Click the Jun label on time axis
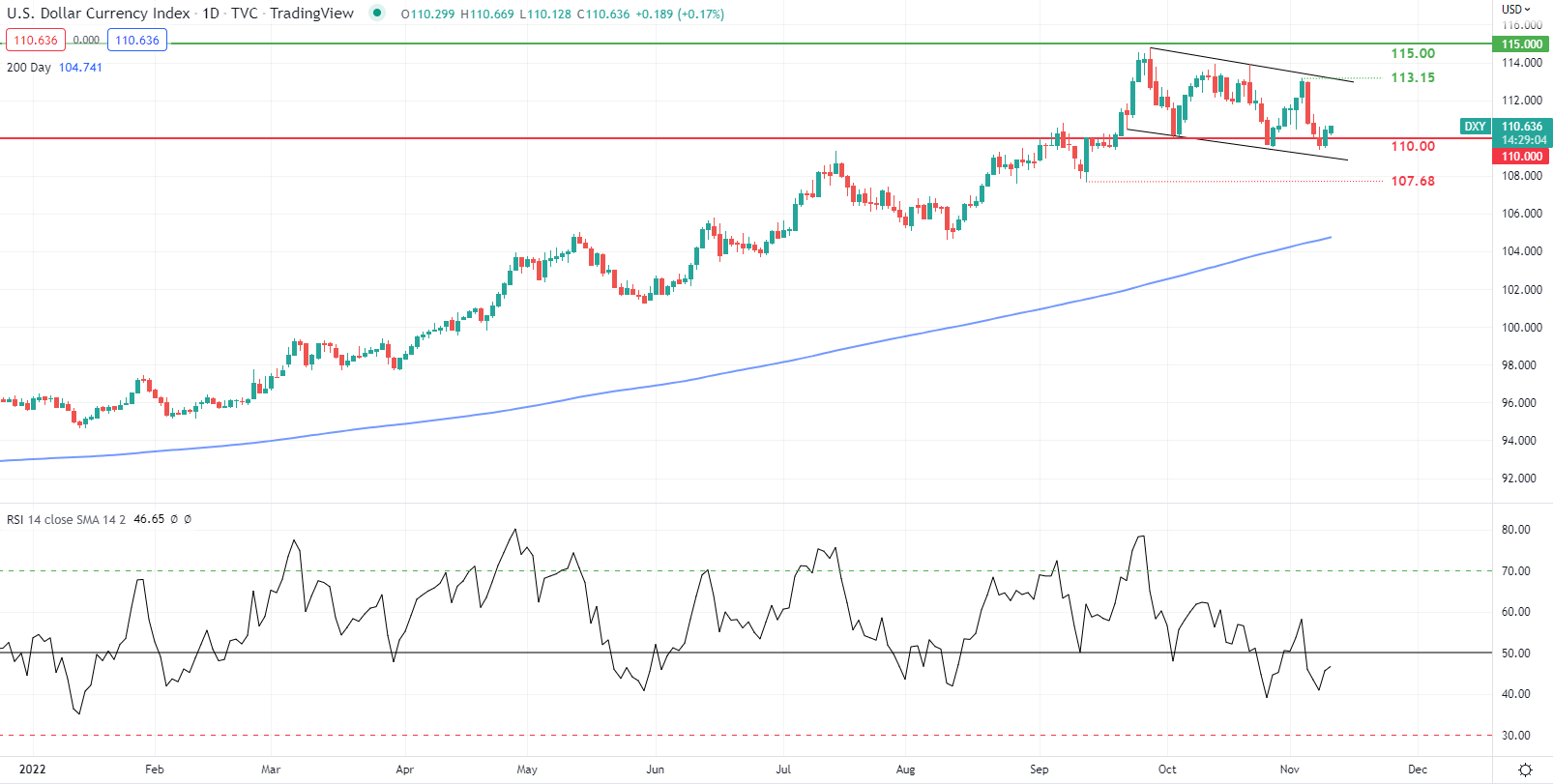 656,770
